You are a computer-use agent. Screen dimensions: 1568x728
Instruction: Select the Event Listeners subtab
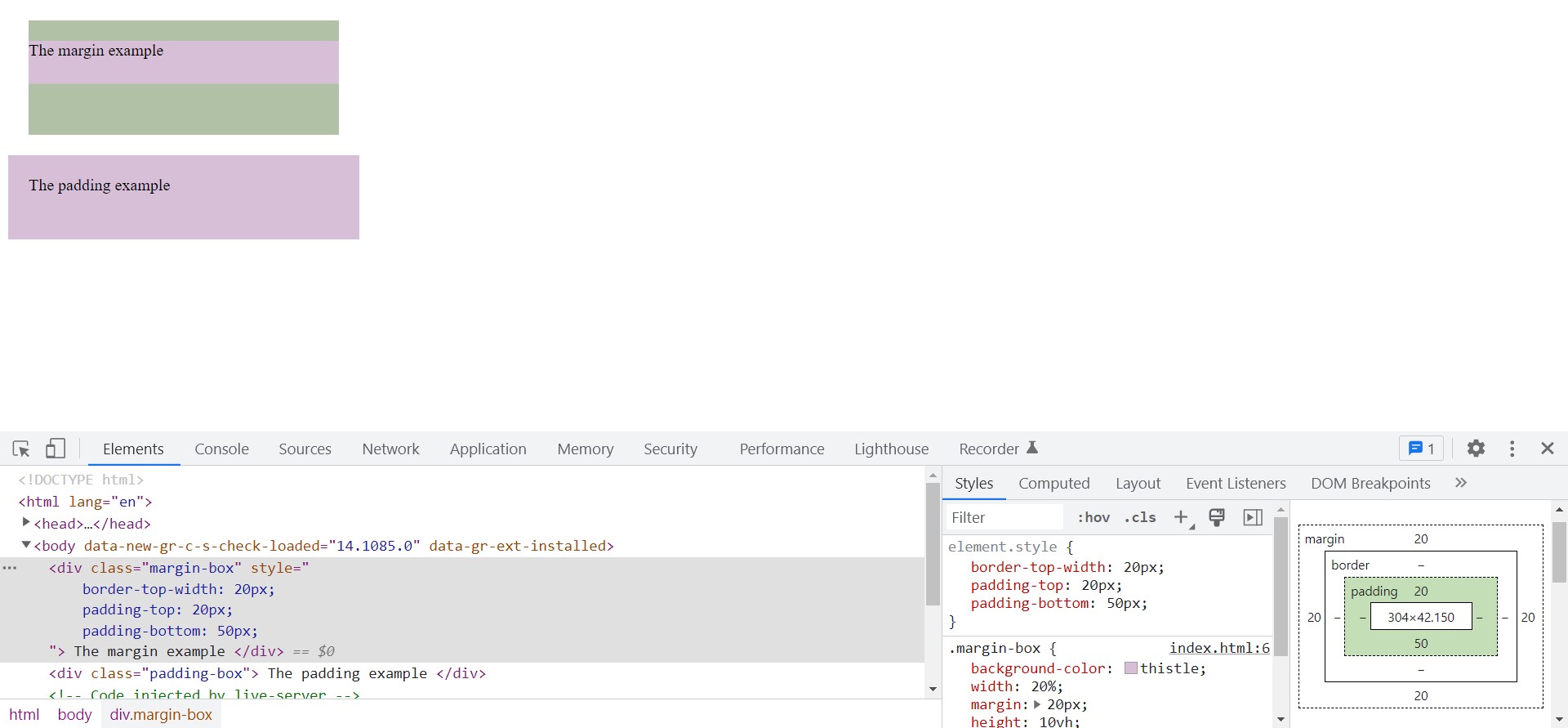click(1236, 483)
